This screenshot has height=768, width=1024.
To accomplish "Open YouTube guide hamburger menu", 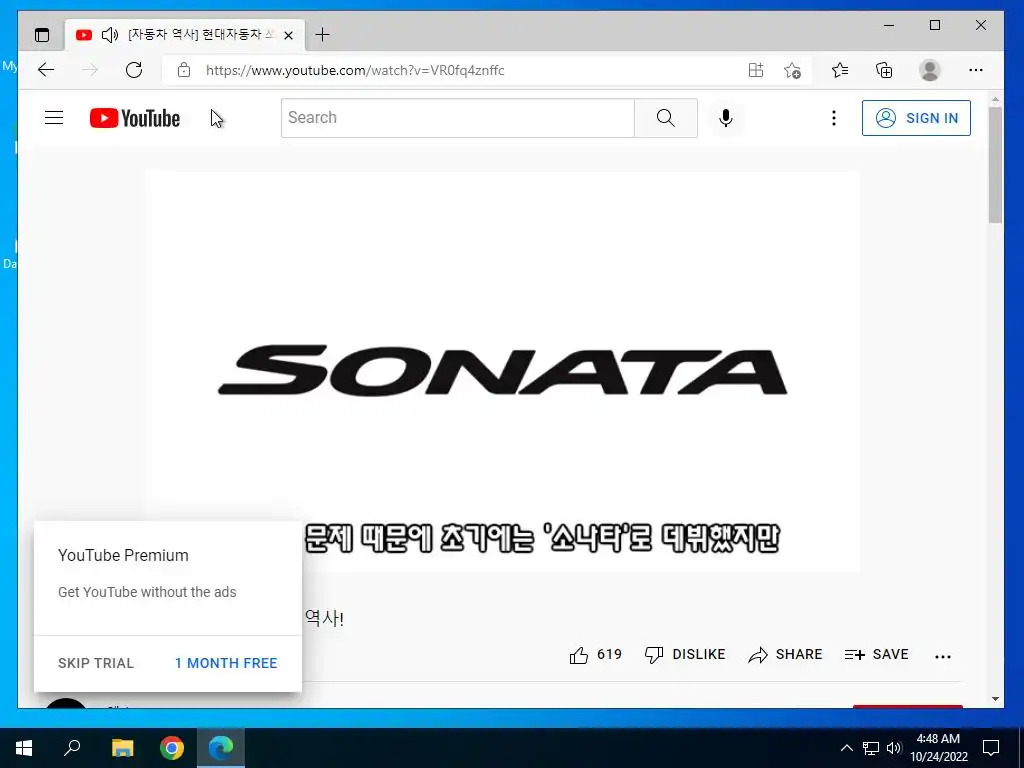I will pos(54,118).
